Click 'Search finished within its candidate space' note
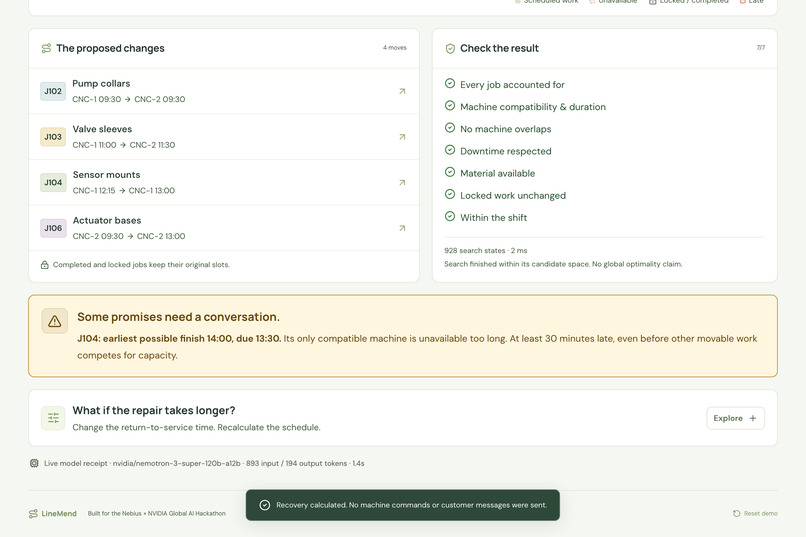The image size is (806, 537). pos(563,264)
